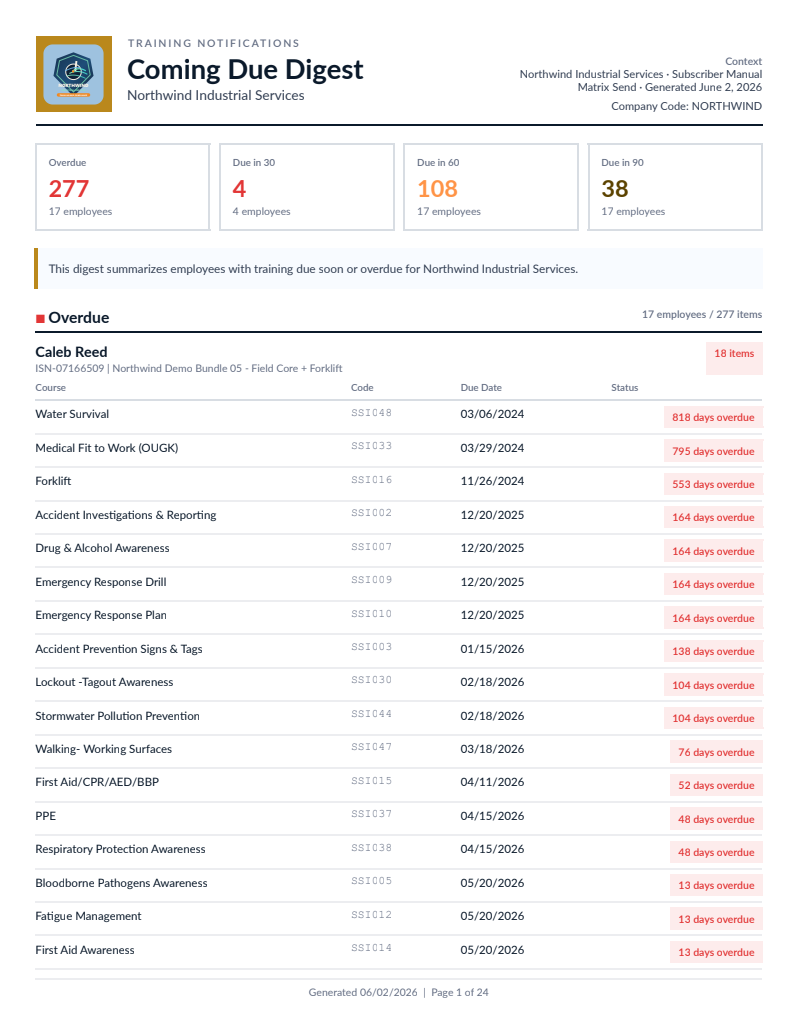Image resolution: width=797 pixels, height=1034 pixels.
Task: Click the digest summary description banner
Action: [x=399, y=268]
